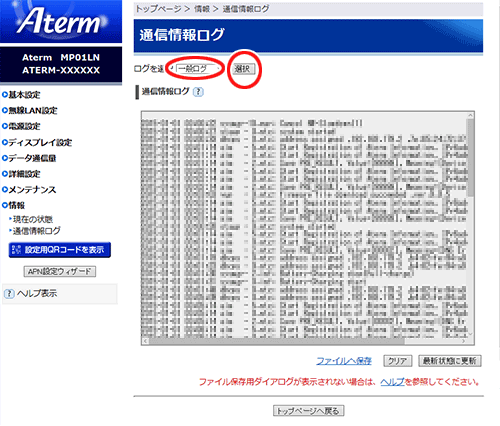Click the 選択 button
This screenshot has width=500, height=426.
pyautogui.click(x=243, y=69)
